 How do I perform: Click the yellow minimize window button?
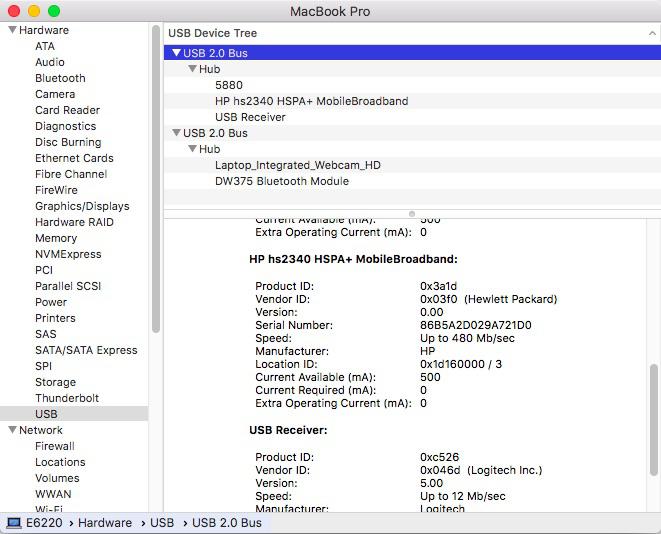pyautogui.click(x=34, y=11)
